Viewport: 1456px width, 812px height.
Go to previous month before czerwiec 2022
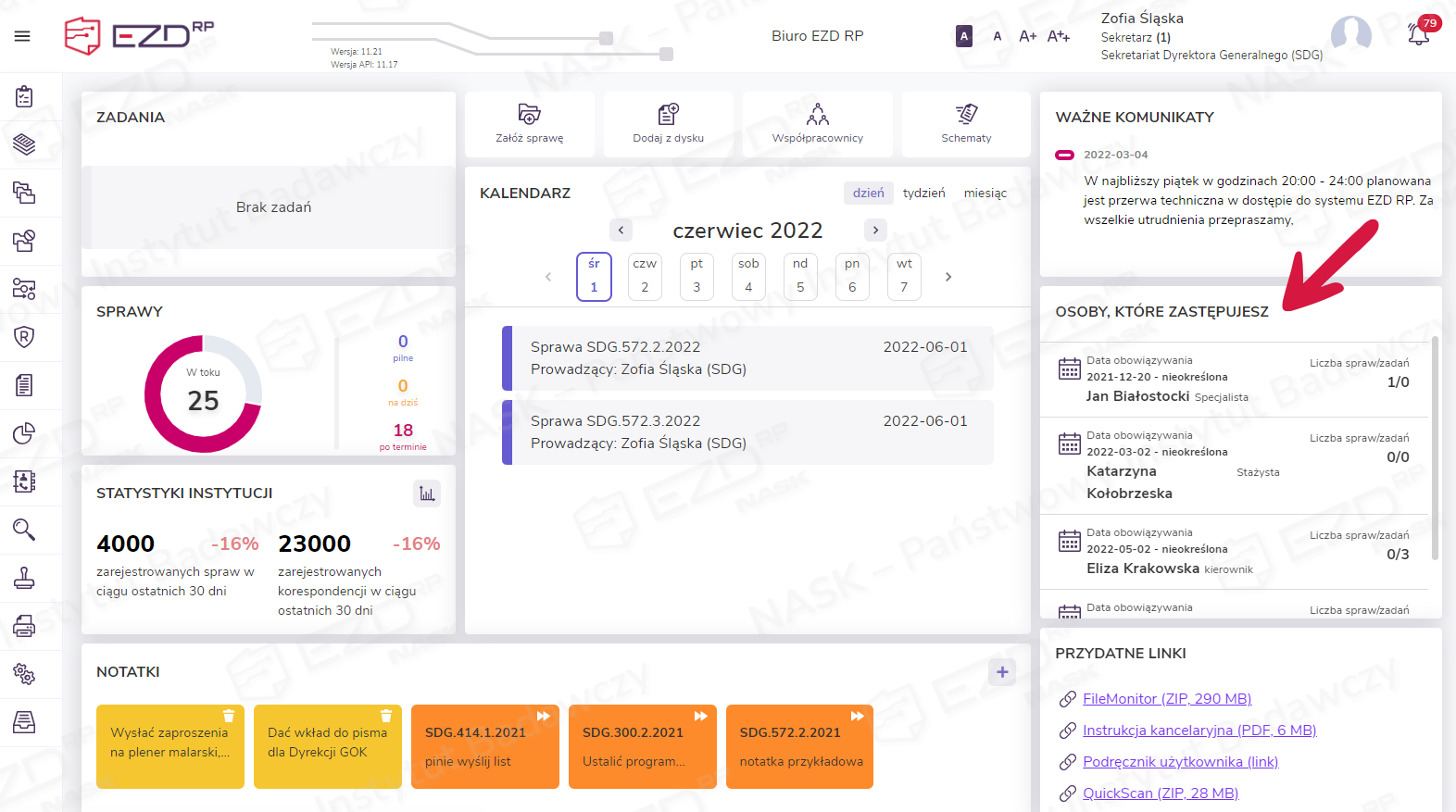[x=621, y=230]
